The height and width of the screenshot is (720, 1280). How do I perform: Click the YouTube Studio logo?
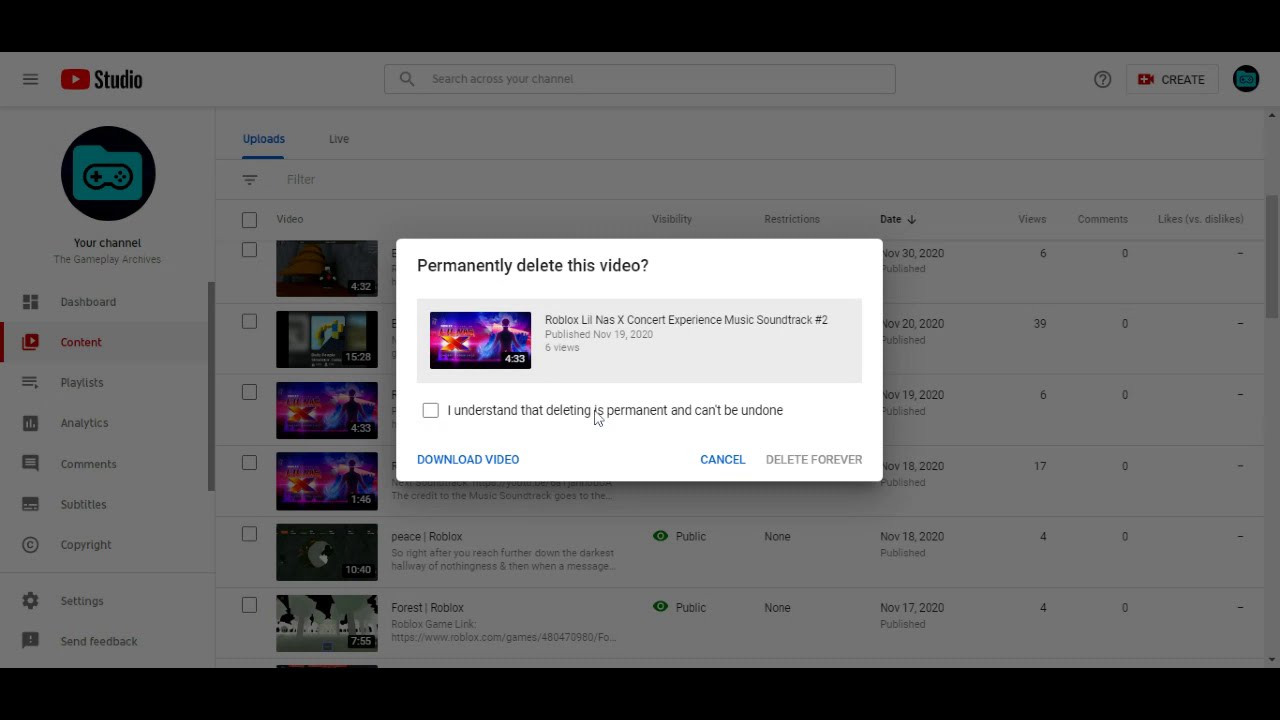(x=101, y=79)
